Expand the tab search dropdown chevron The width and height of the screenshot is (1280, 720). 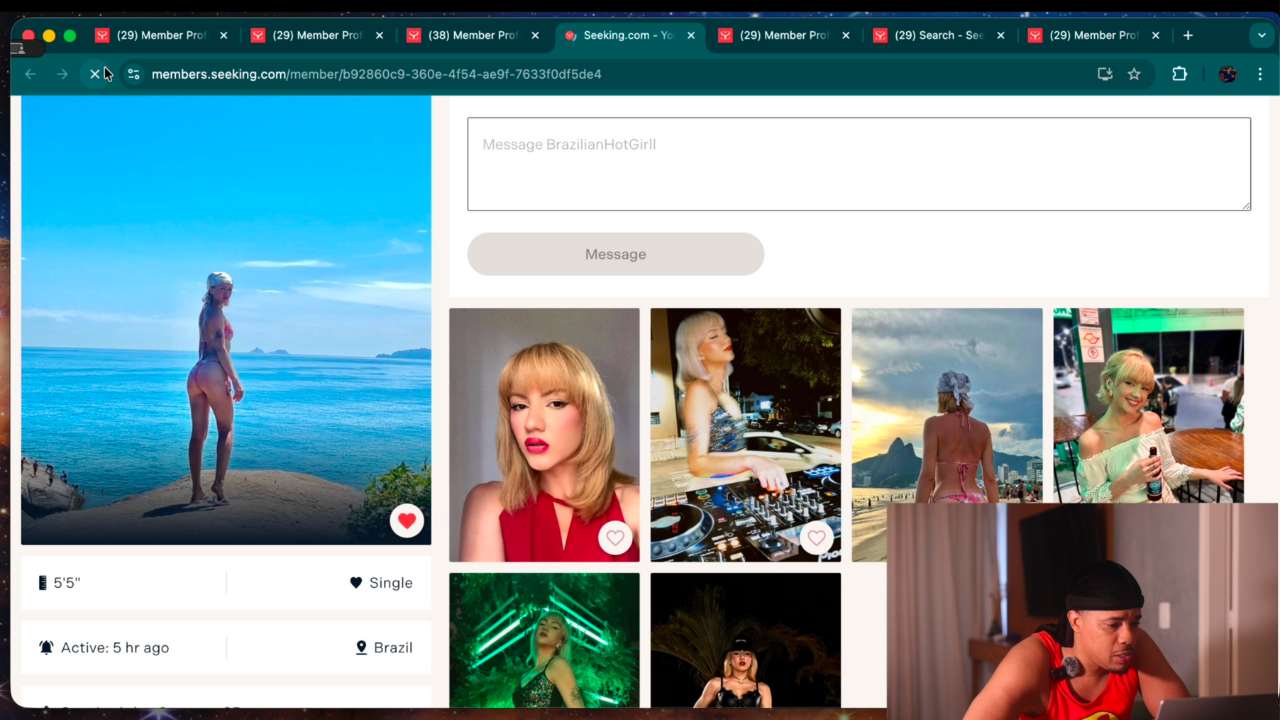click(x=1261, y=35)
